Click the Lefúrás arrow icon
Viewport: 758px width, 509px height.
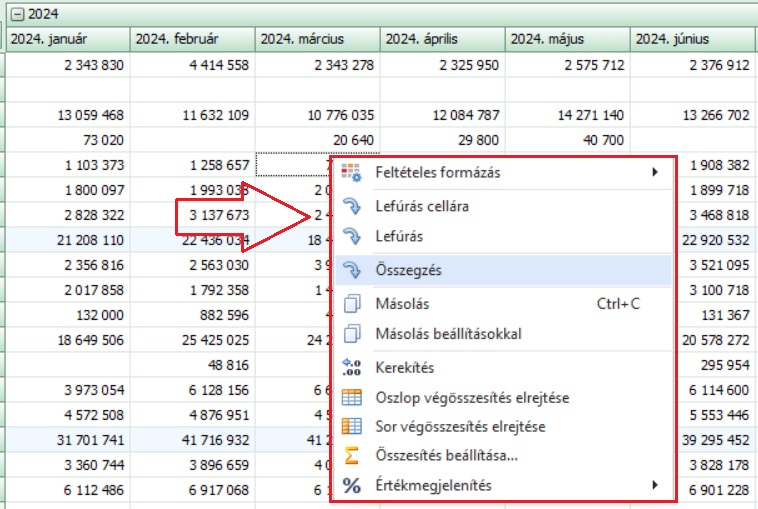click(x=351, y=236)
